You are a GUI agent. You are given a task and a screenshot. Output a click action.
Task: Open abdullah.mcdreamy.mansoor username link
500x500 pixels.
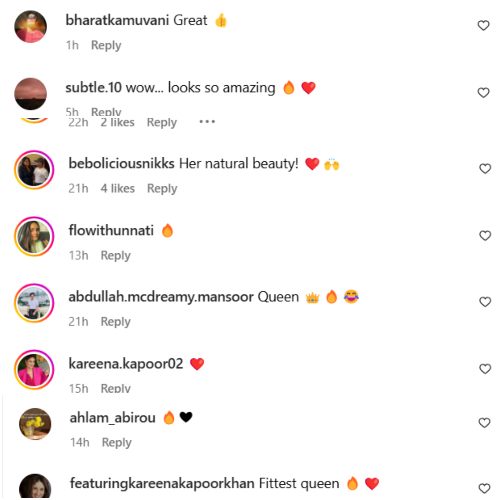click(x=161, y=297)
